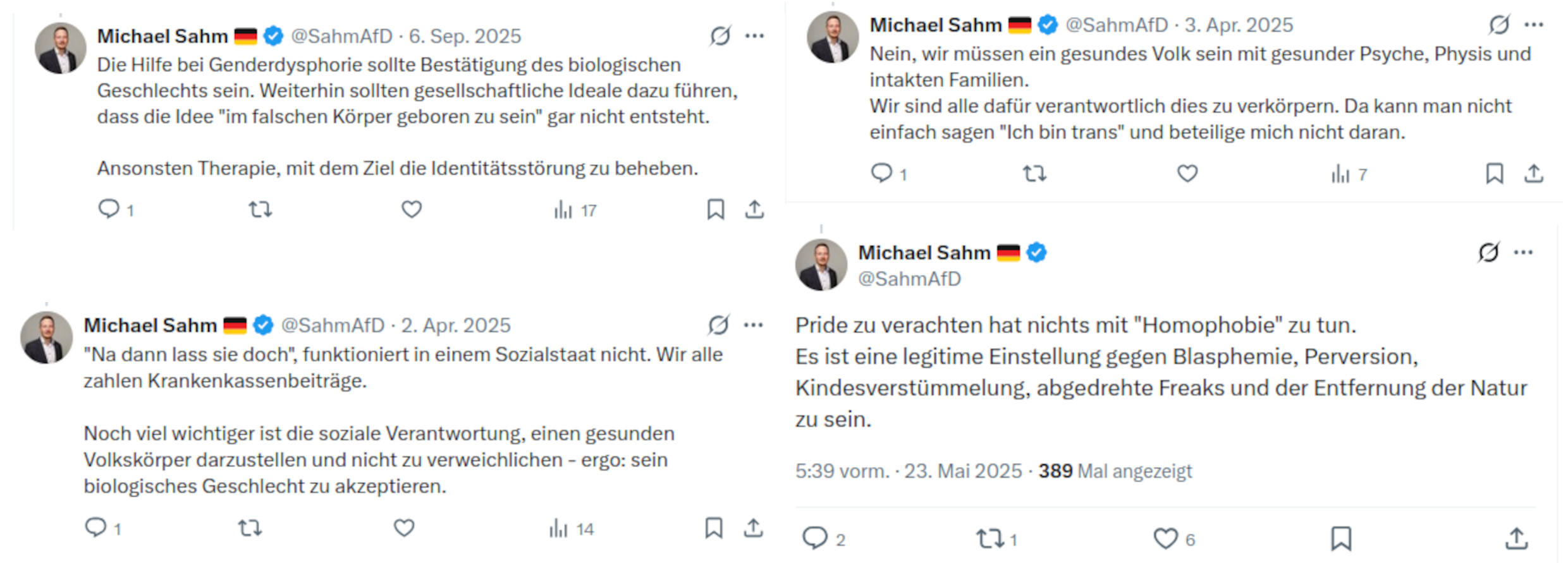Open Grok icon on 6. Sep. 2025 tweet
Image resolution: width=1568 pixels, height=563 pixels.
720,36
